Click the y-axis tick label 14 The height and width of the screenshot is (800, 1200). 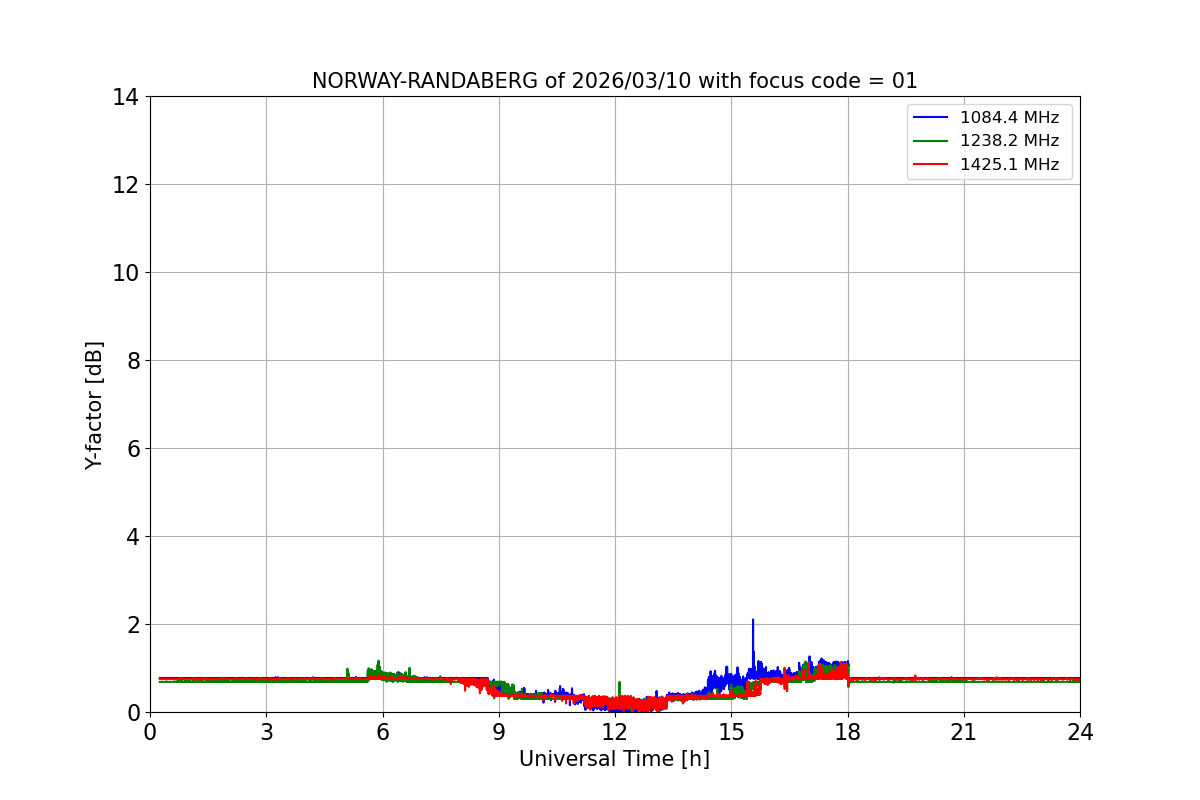pyautogui.click(x=127, y=97)
